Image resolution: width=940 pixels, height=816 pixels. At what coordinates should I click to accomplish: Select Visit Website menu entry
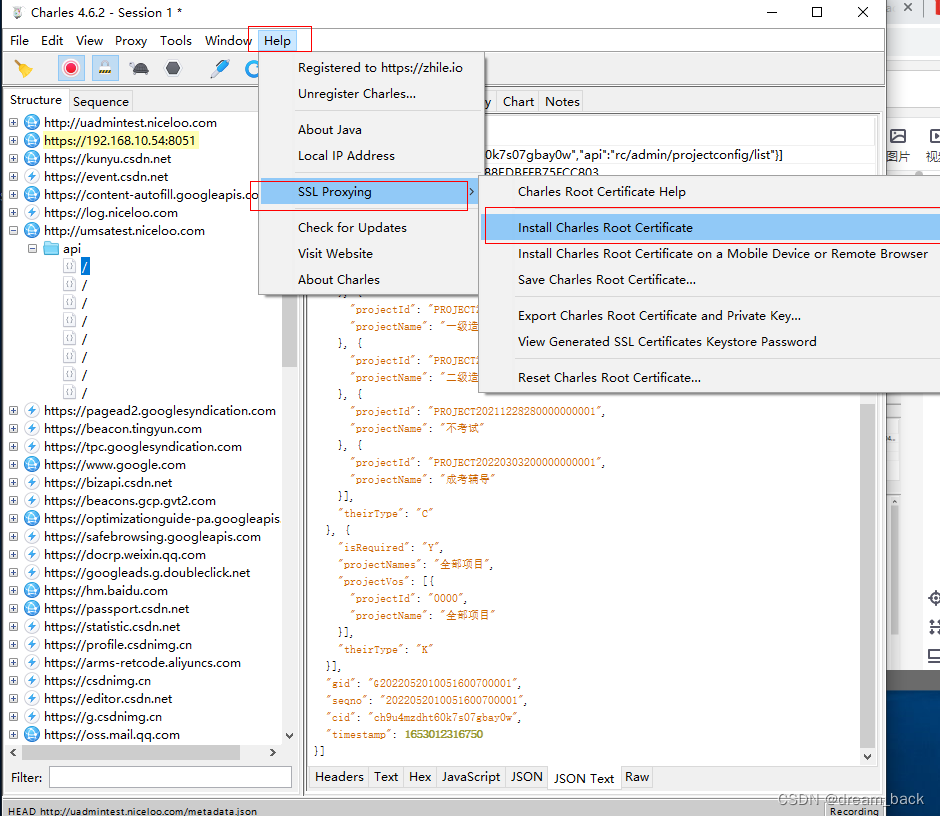[x=335, y=254]
